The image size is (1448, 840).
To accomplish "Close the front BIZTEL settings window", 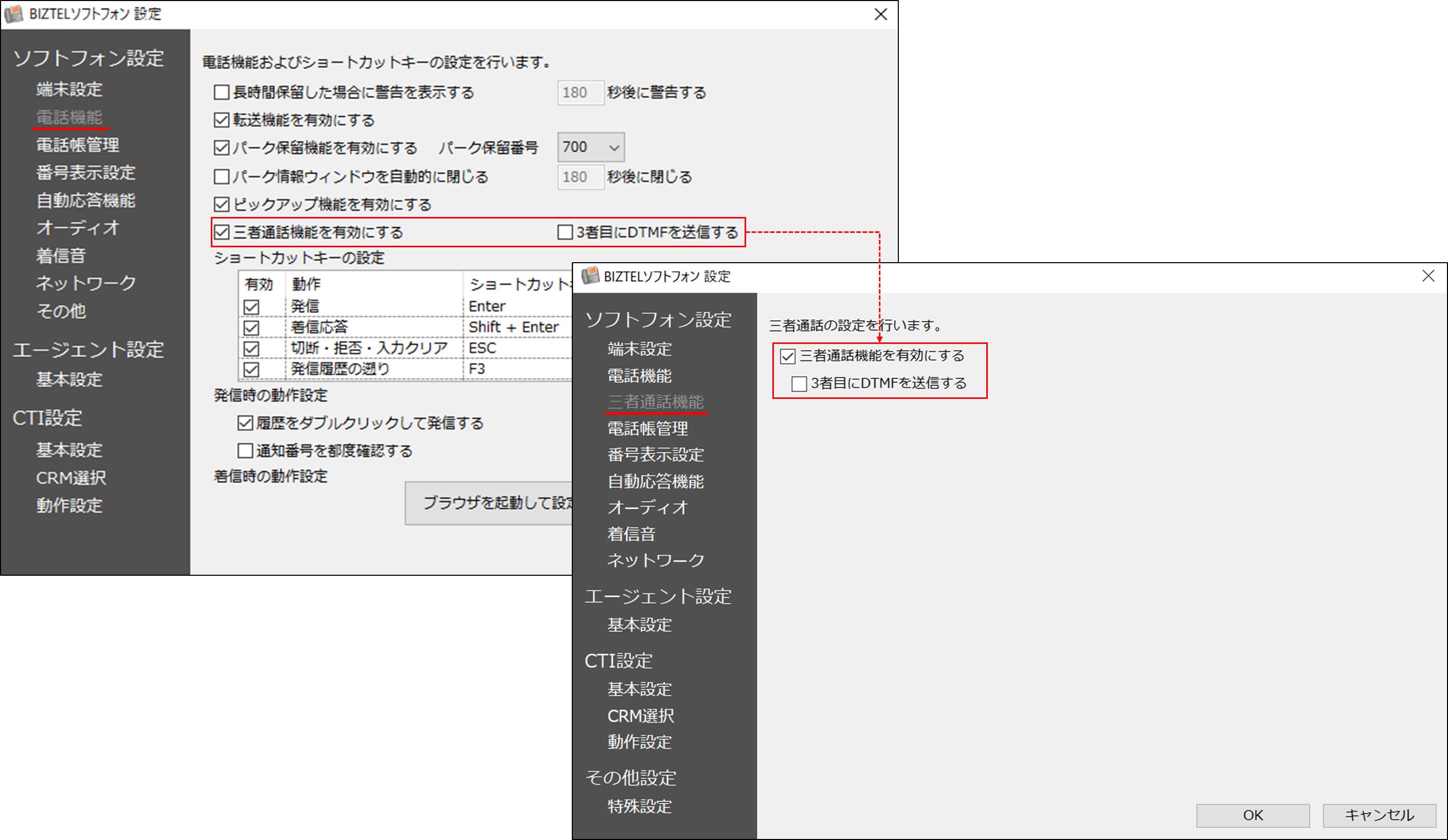I will 1428,276.
